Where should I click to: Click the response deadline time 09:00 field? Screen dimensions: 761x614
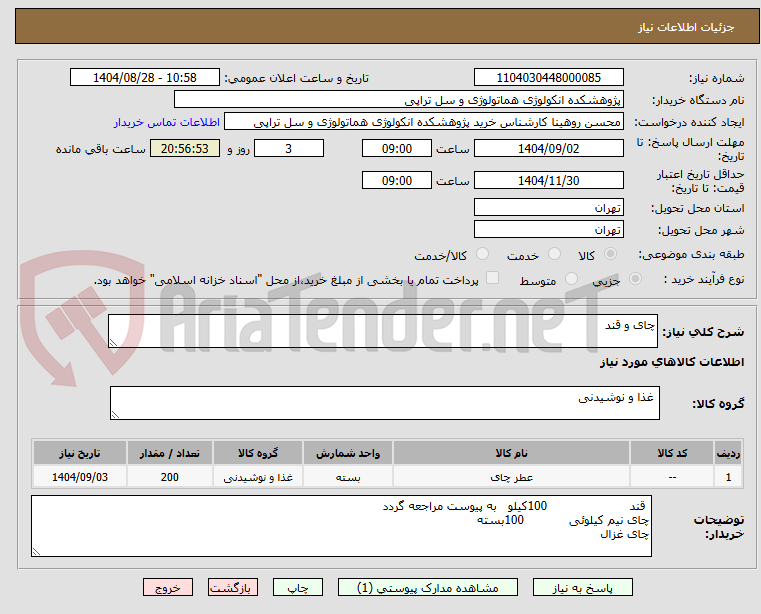397,149
